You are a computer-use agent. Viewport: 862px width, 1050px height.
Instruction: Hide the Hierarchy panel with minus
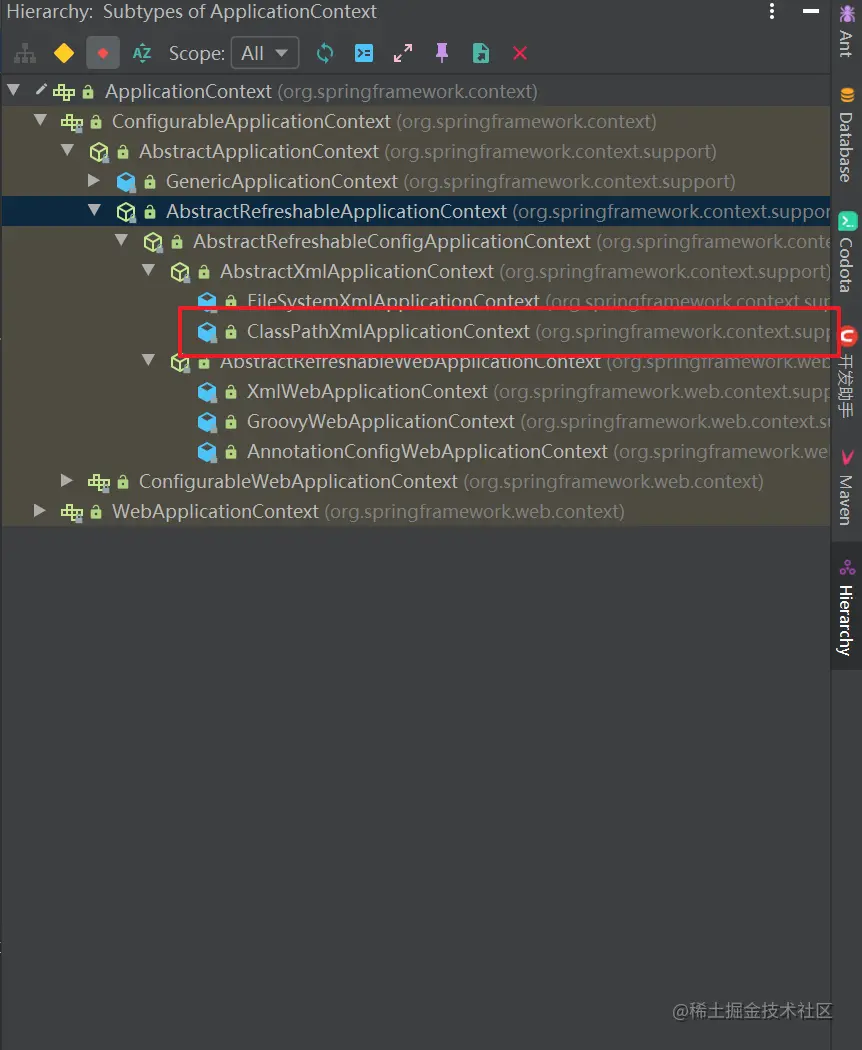[811, 11]
